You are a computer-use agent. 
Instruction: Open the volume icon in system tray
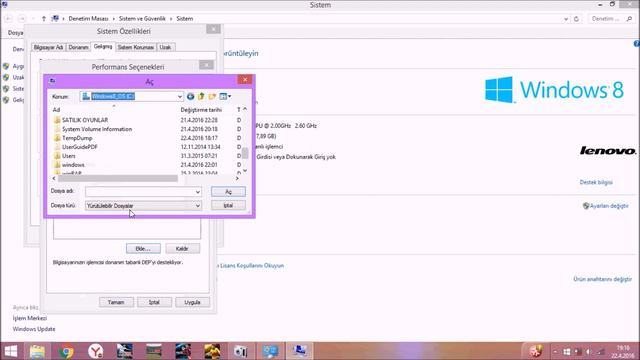click(x=589, y=351)
